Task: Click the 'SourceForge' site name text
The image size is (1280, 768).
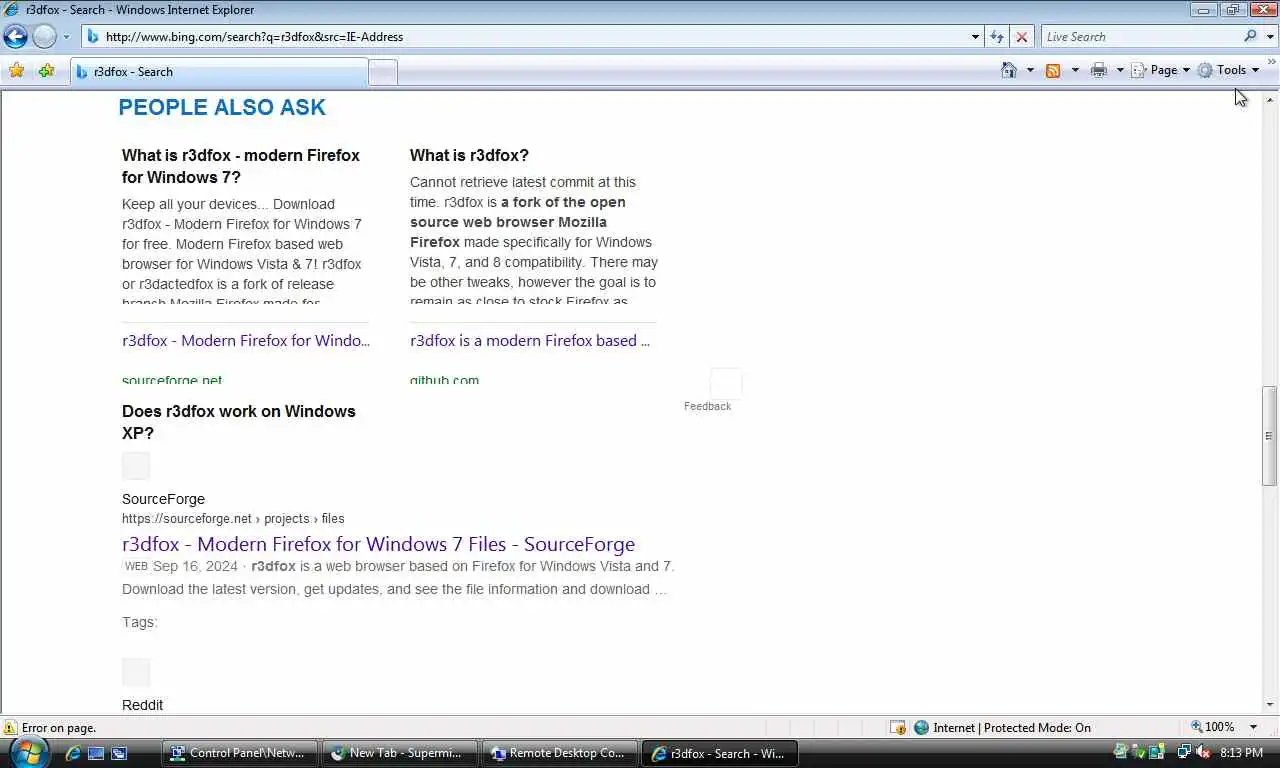Action: pos(163,499)
